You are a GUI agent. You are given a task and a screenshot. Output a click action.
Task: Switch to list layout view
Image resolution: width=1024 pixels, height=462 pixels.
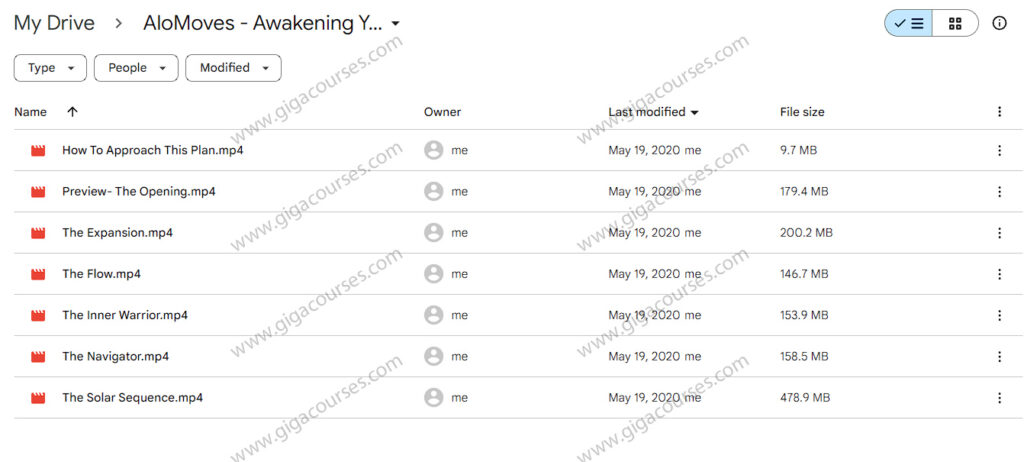pyautogui.click(x=908, y=23)
